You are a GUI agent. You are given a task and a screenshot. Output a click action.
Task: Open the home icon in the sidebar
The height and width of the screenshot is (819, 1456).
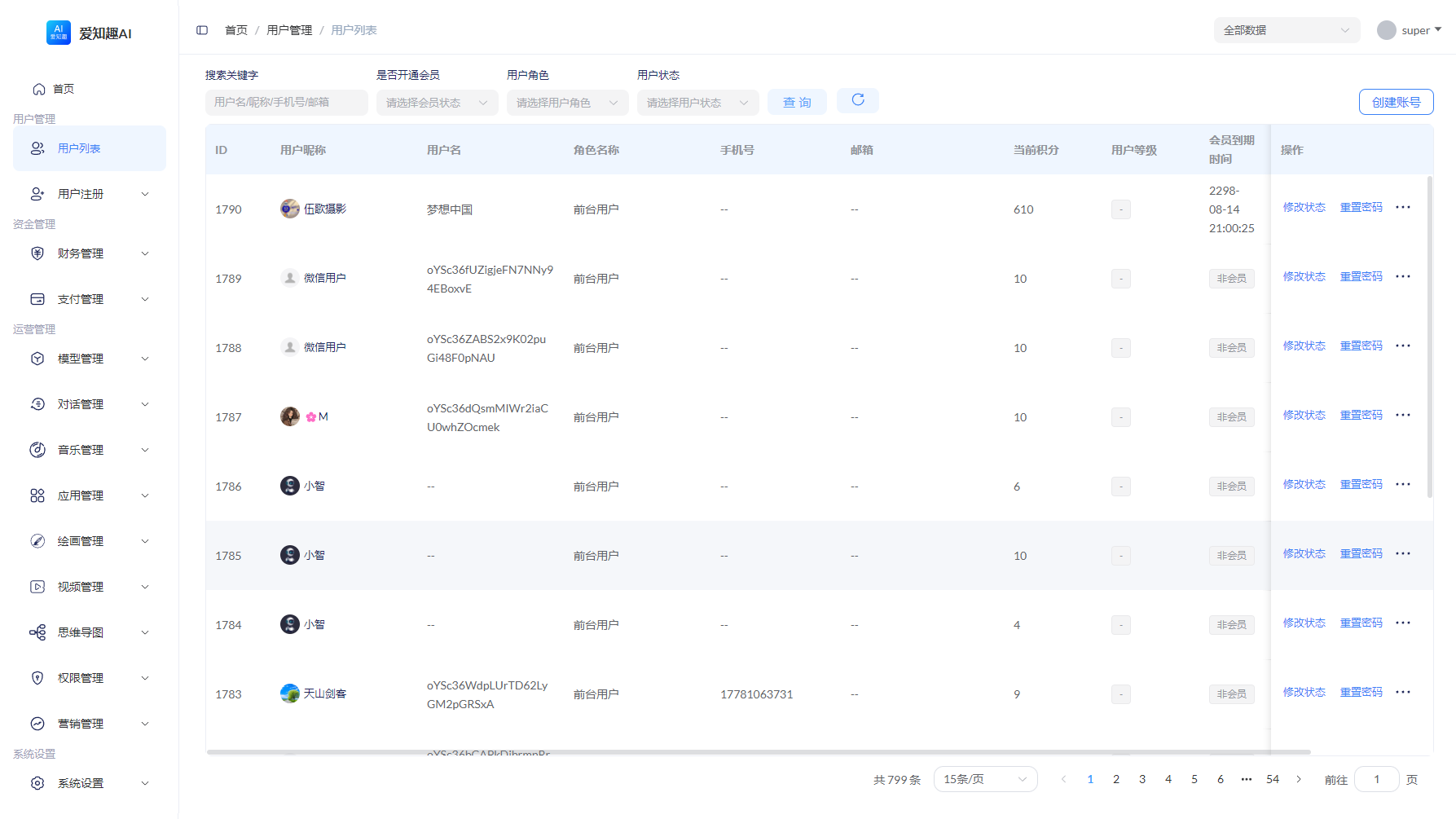39,89
